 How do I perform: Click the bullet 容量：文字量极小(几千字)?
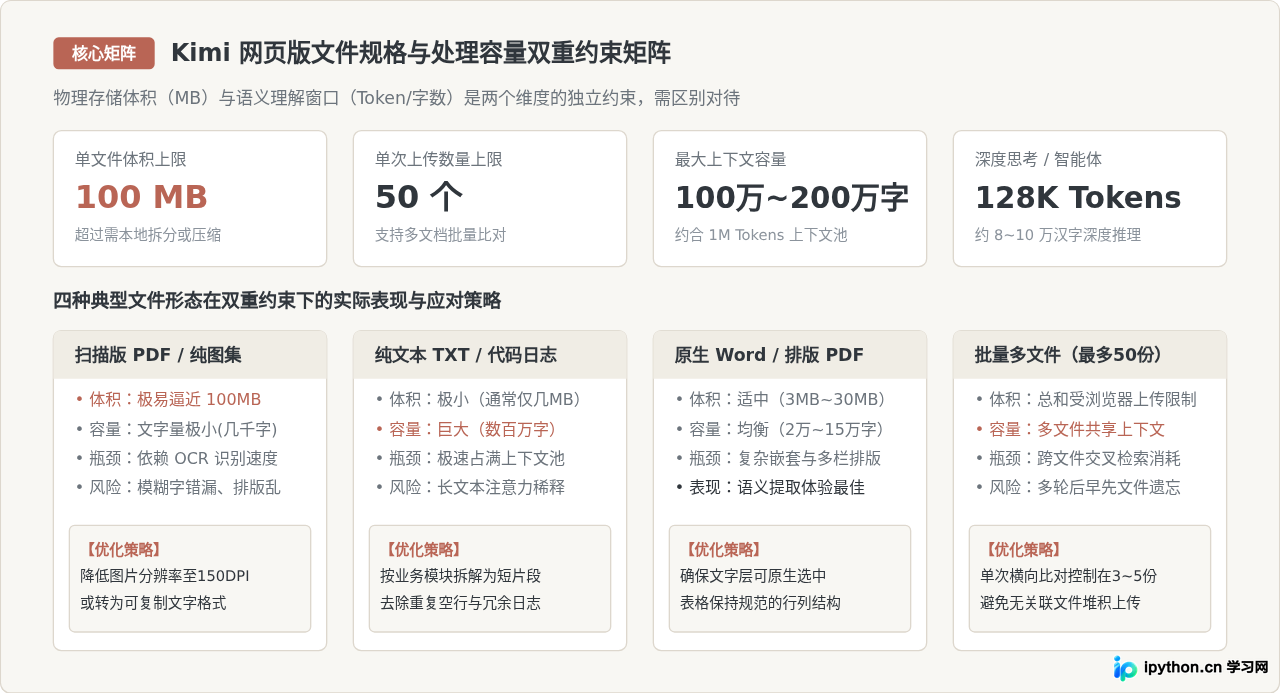click(x=176, y=429)
